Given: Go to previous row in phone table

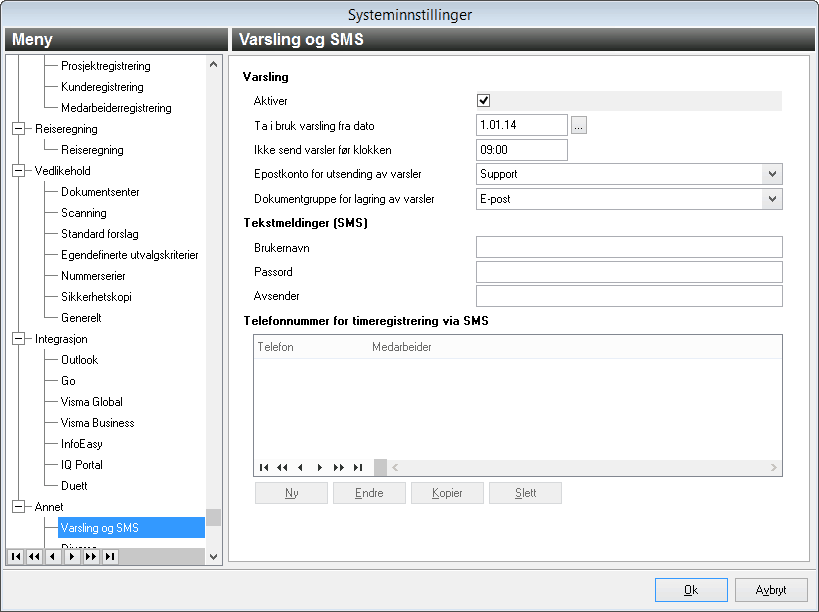Looking at the screenshot, I should tap(300, 467).
